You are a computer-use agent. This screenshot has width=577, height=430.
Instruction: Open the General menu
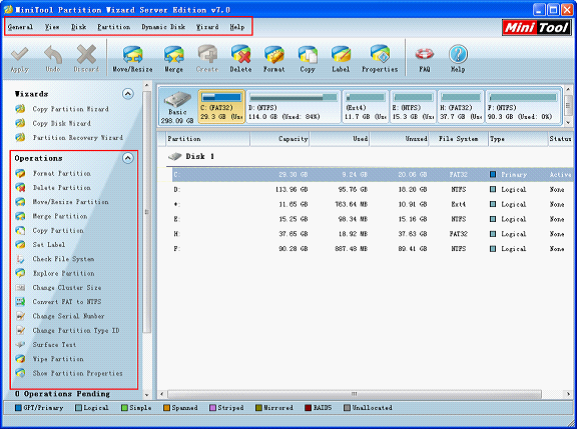coord(20,27)
